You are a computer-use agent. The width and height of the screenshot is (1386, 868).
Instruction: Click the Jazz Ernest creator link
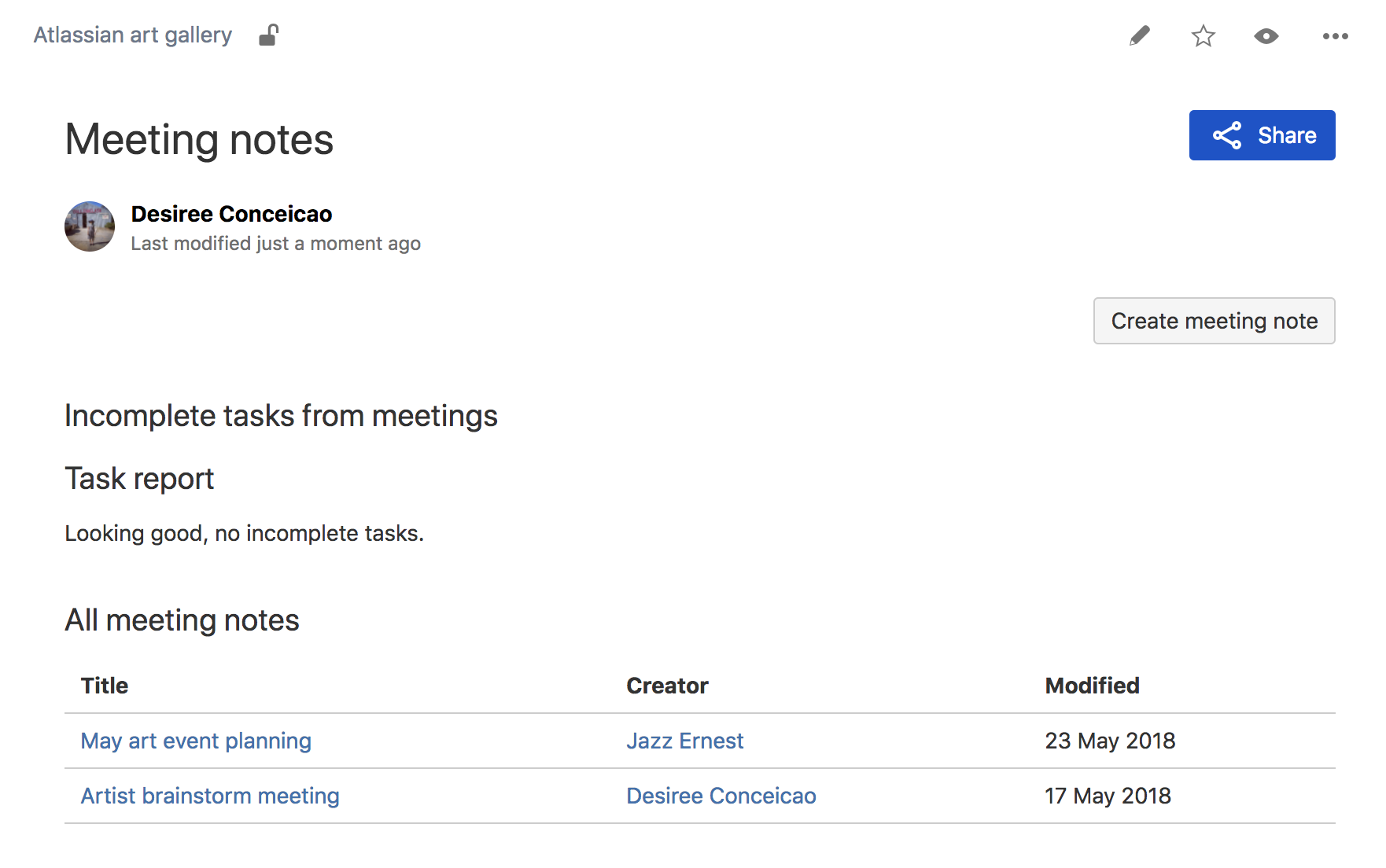pyautogui.click(x=684, y=740)
